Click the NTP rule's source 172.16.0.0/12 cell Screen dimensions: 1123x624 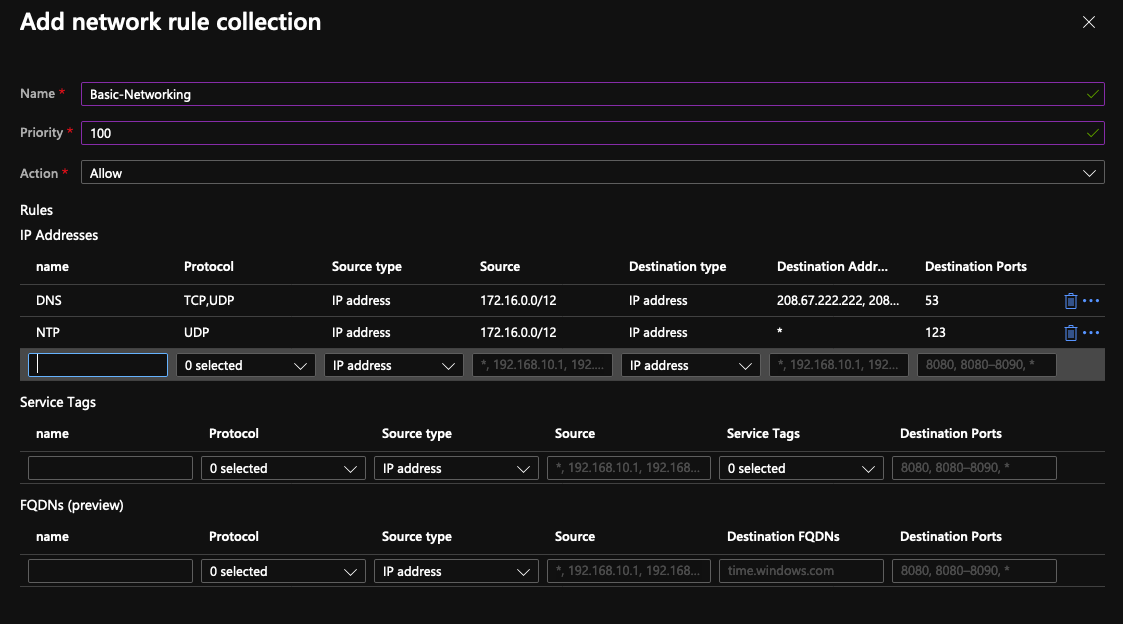coord(518,333)
